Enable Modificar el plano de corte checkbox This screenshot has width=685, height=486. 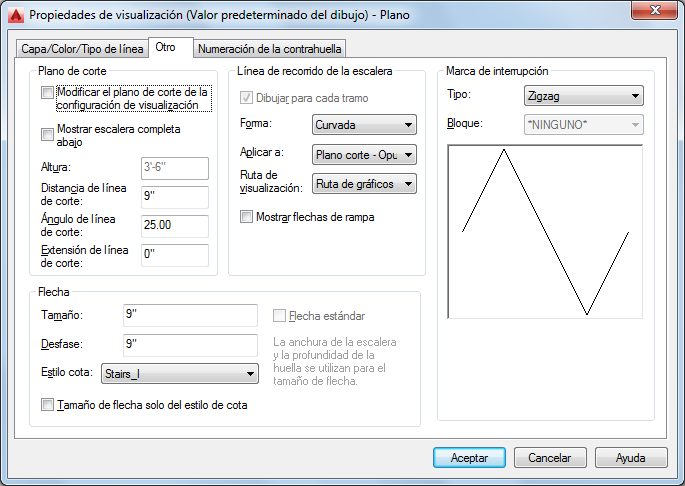click(x=47, y=92)
